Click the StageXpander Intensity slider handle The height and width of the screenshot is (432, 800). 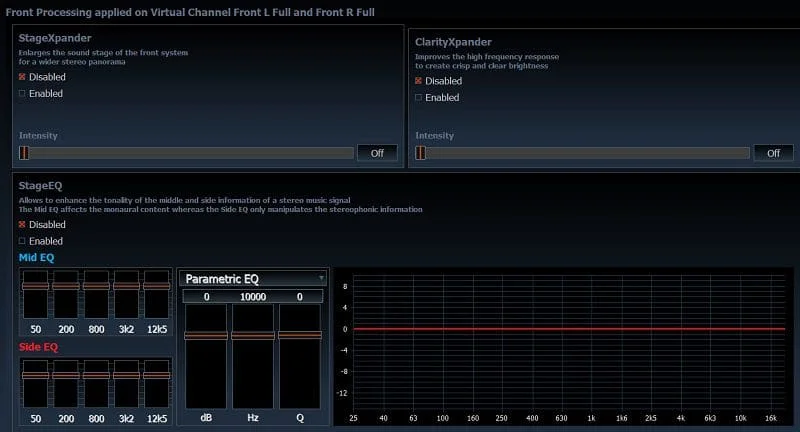click(24, 153)
